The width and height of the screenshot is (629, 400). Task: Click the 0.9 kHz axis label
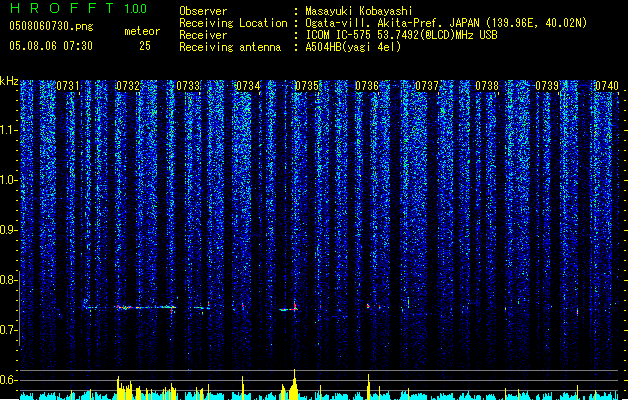9,230
